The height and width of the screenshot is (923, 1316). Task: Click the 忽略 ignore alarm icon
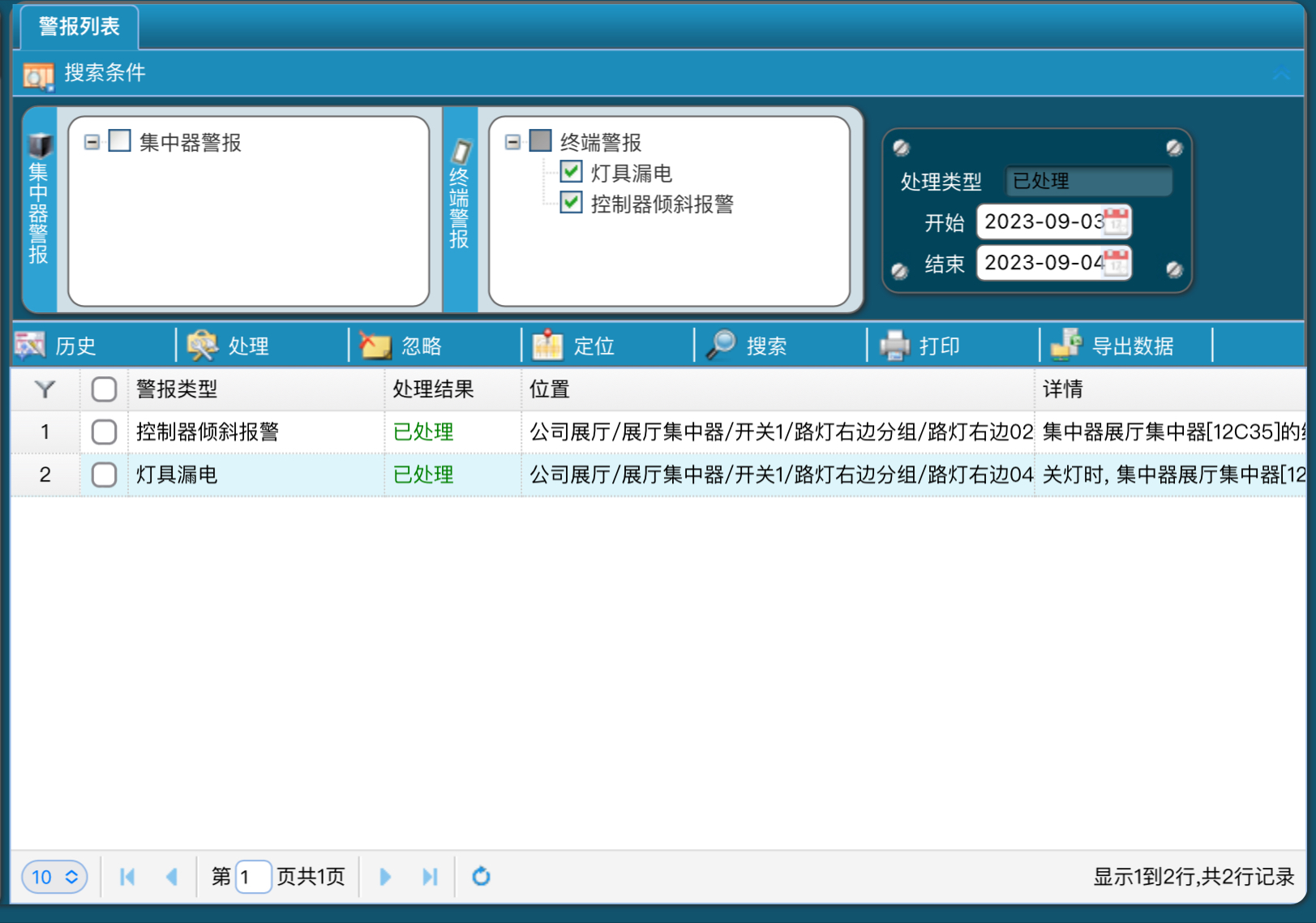[376, 345]
